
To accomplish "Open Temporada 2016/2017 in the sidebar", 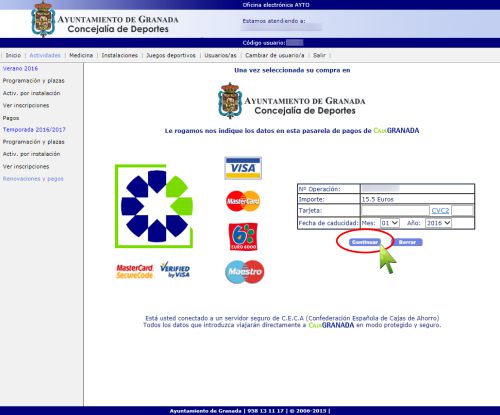I will 34,129.
